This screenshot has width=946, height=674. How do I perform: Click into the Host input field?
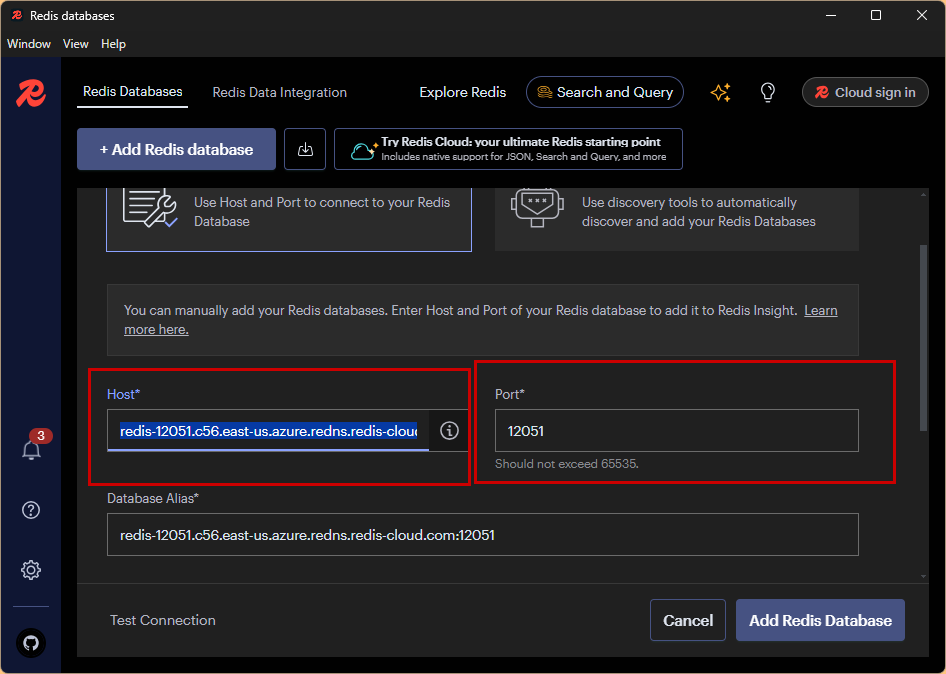click(x=268, y=431)
